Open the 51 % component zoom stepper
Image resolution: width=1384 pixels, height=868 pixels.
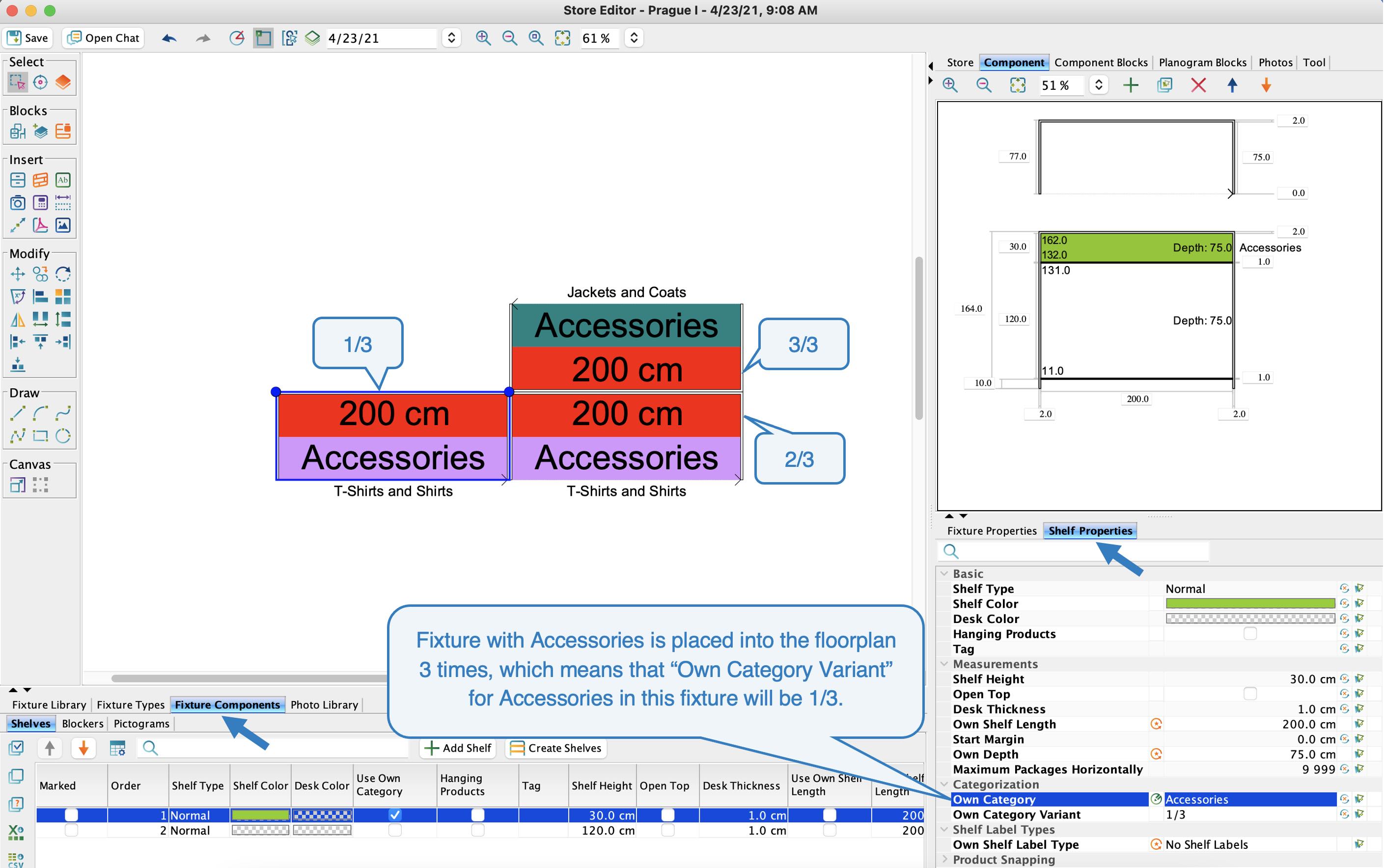tap(1098, 85)
